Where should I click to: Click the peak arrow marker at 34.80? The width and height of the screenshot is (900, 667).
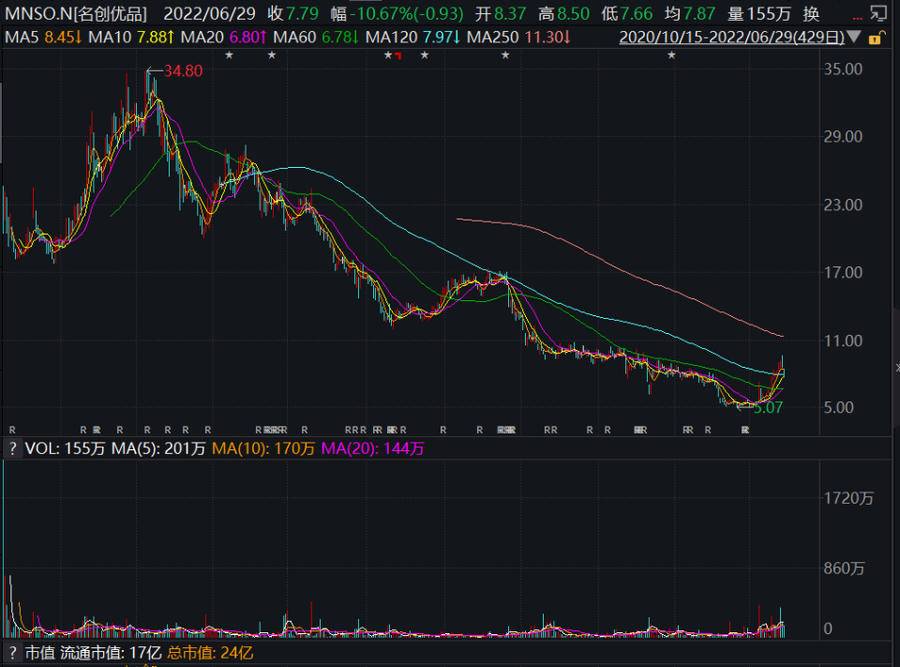point(153,71)
